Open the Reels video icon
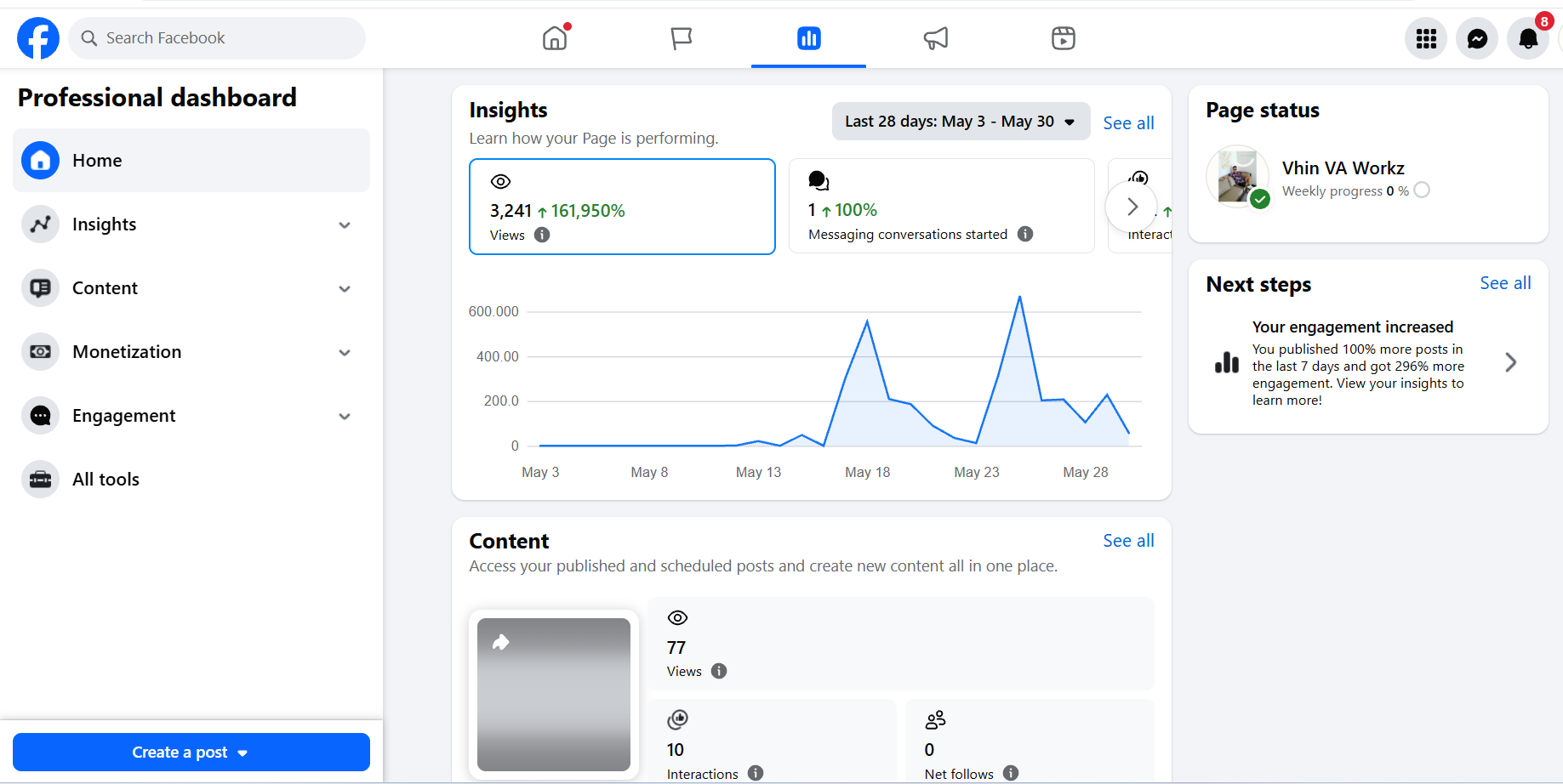This screenshot has height=784, width=1563. (x=1064, y=38)
